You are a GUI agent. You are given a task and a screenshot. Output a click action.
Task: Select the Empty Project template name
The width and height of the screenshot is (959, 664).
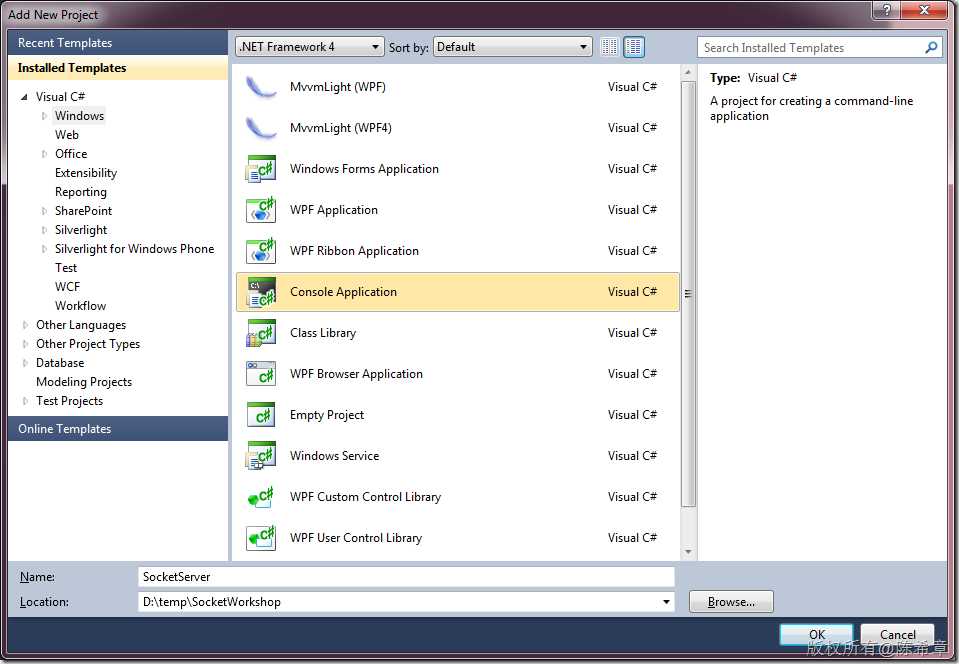[327, 415]
